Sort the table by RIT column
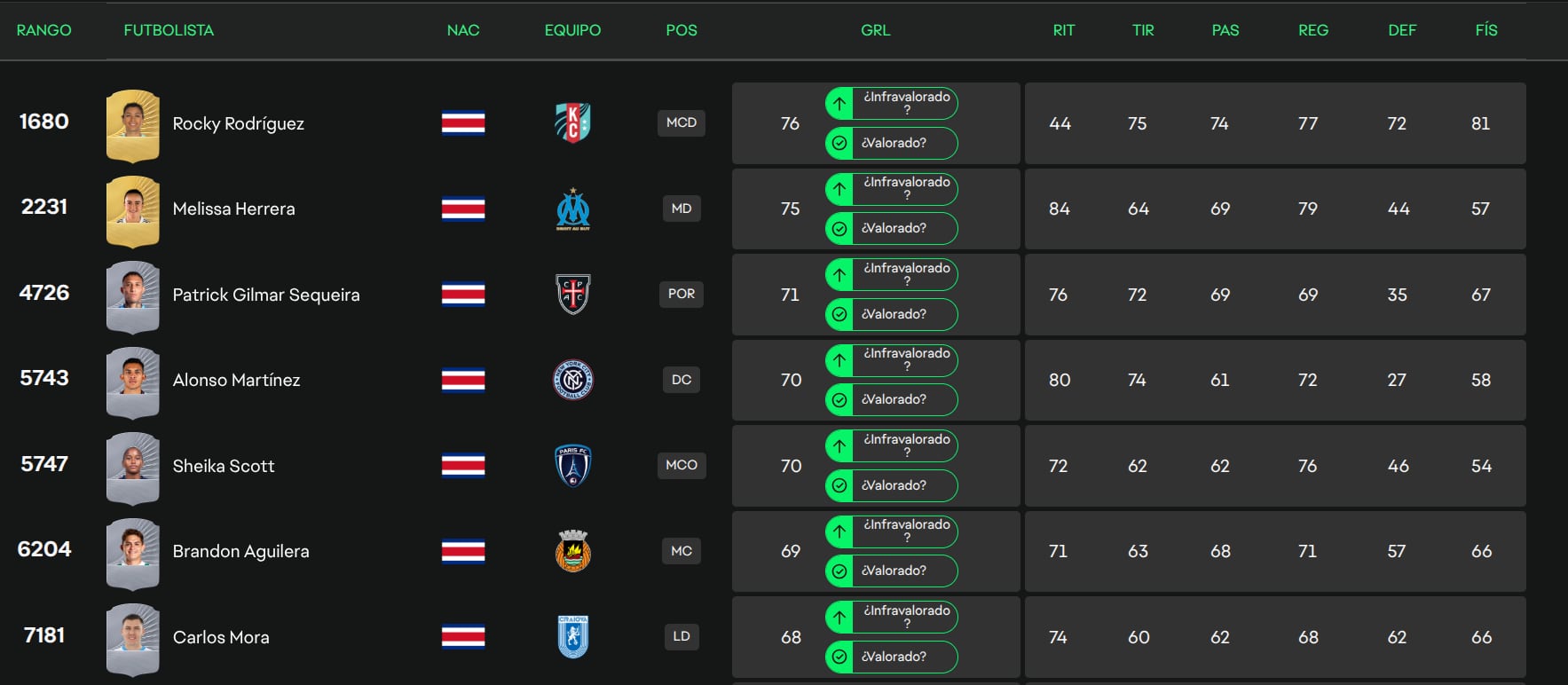The image size is (1568, 685). tap(1062, 29)
